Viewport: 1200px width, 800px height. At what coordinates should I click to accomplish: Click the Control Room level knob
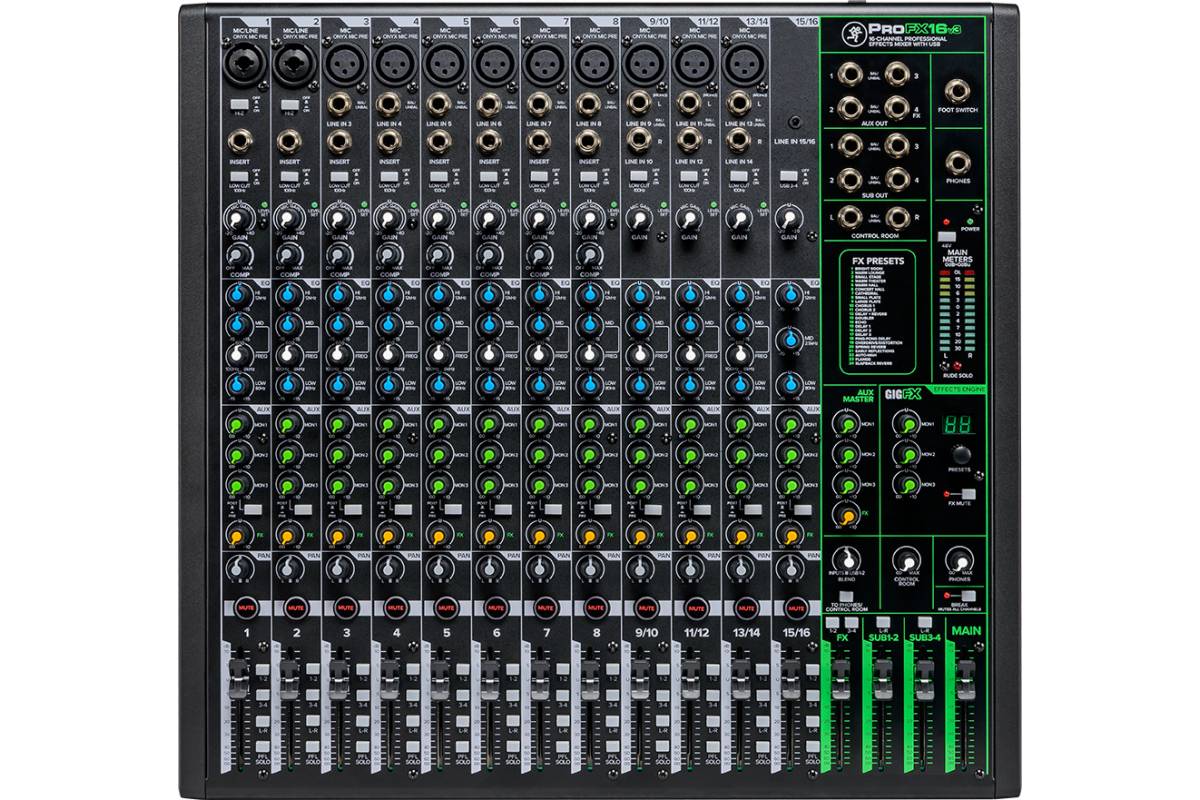906,559
